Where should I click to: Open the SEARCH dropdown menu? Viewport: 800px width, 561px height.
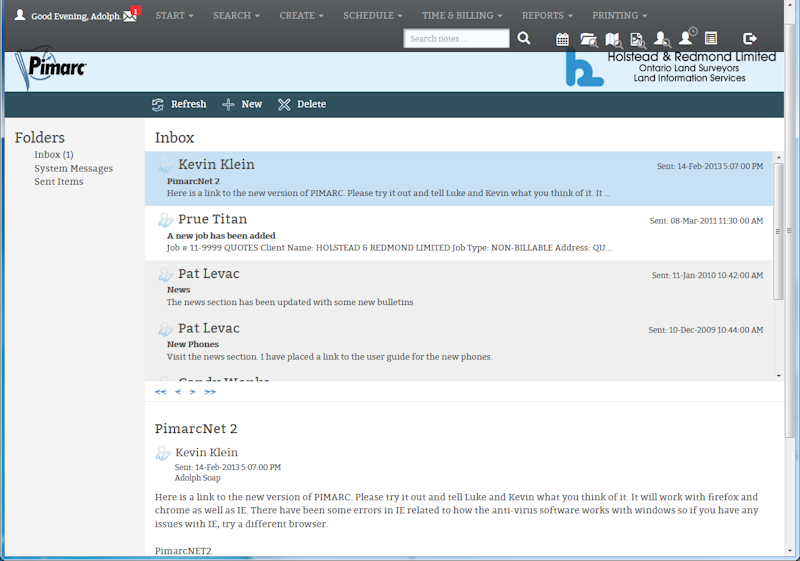click(x=236, y=15)
